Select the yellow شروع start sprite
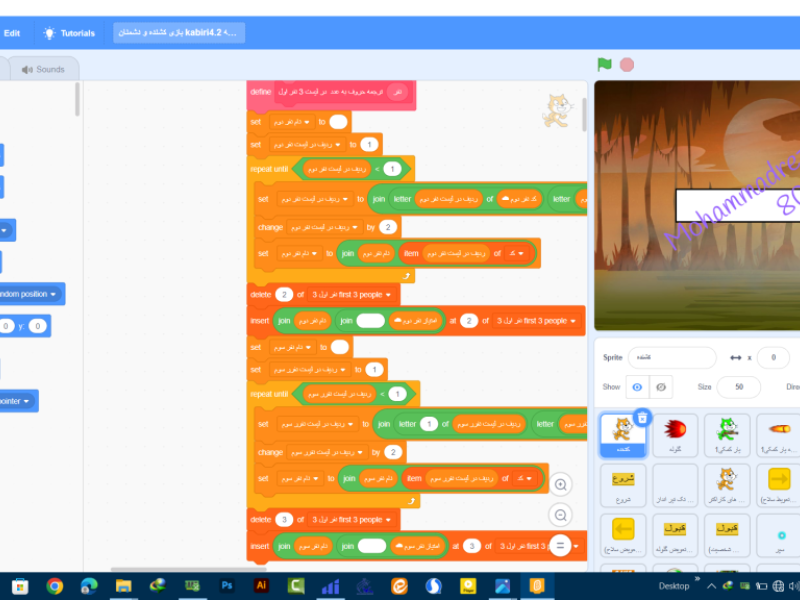 coord(623,485)
